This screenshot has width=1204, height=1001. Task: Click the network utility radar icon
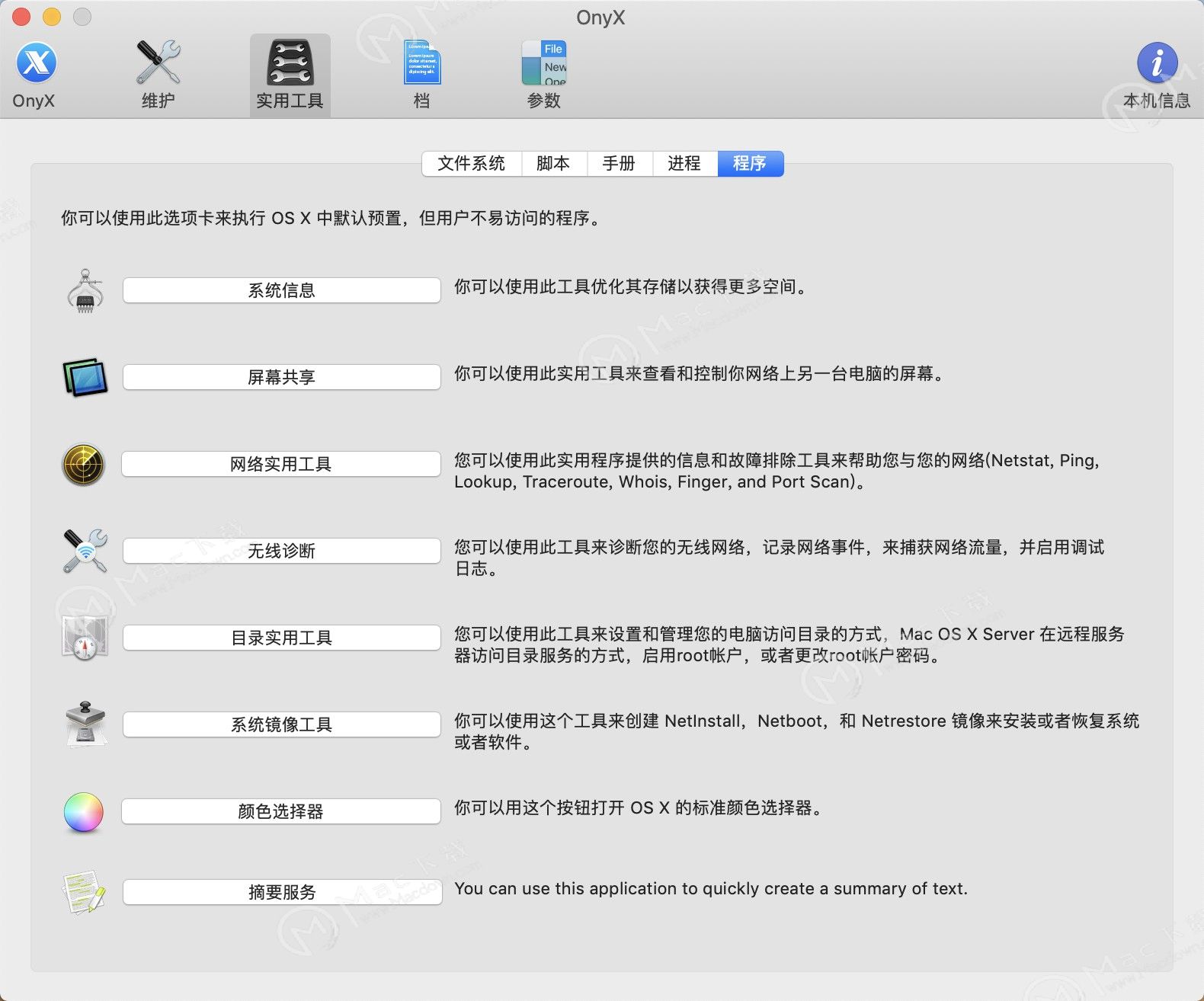pos(83,465)
